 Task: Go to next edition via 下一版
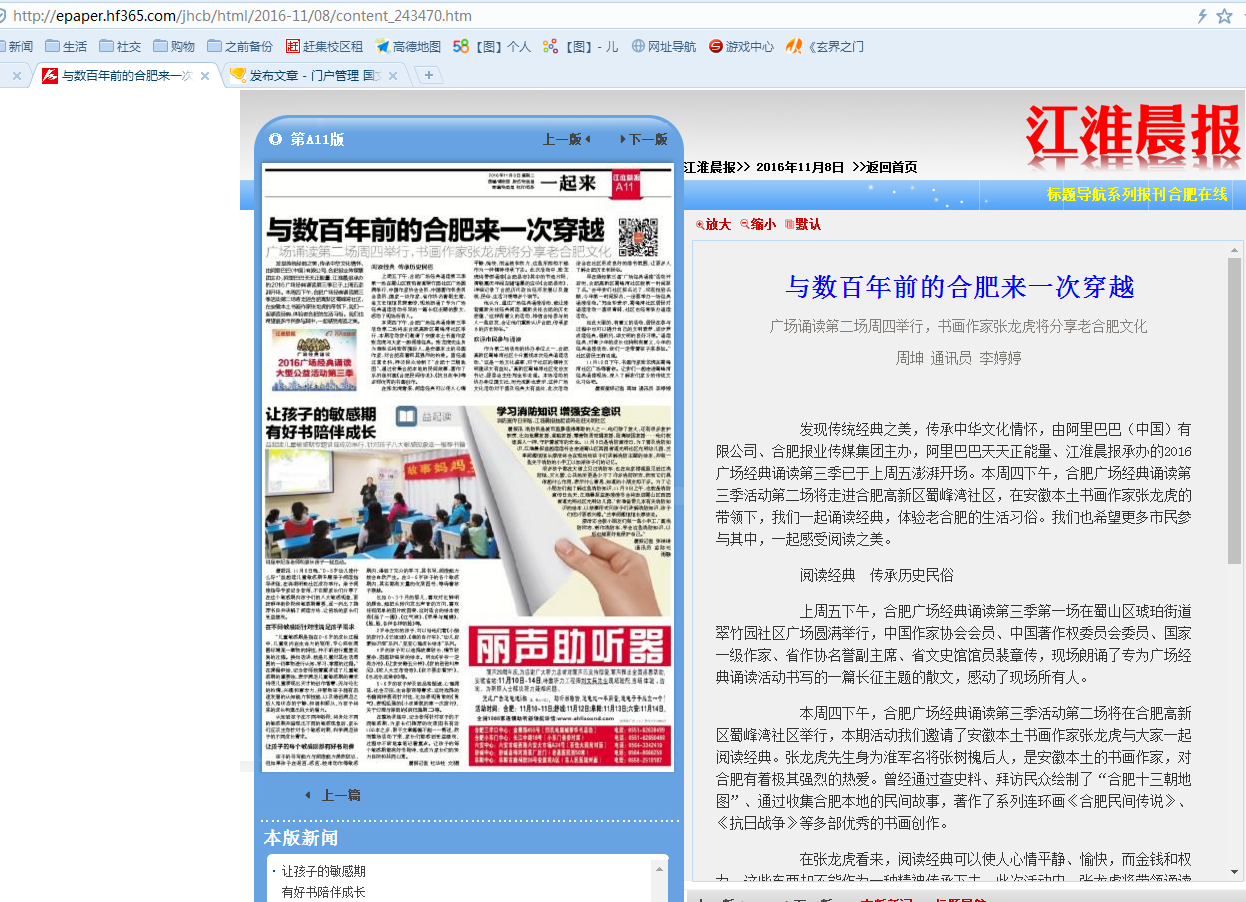click(x=643, y=139)
